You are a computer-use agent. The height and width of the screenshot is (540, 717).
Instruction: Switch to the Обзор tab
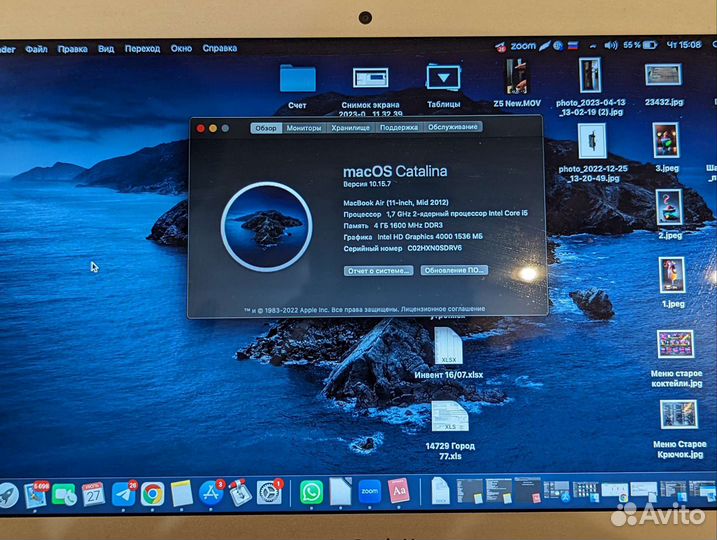(x=266, y=128)
